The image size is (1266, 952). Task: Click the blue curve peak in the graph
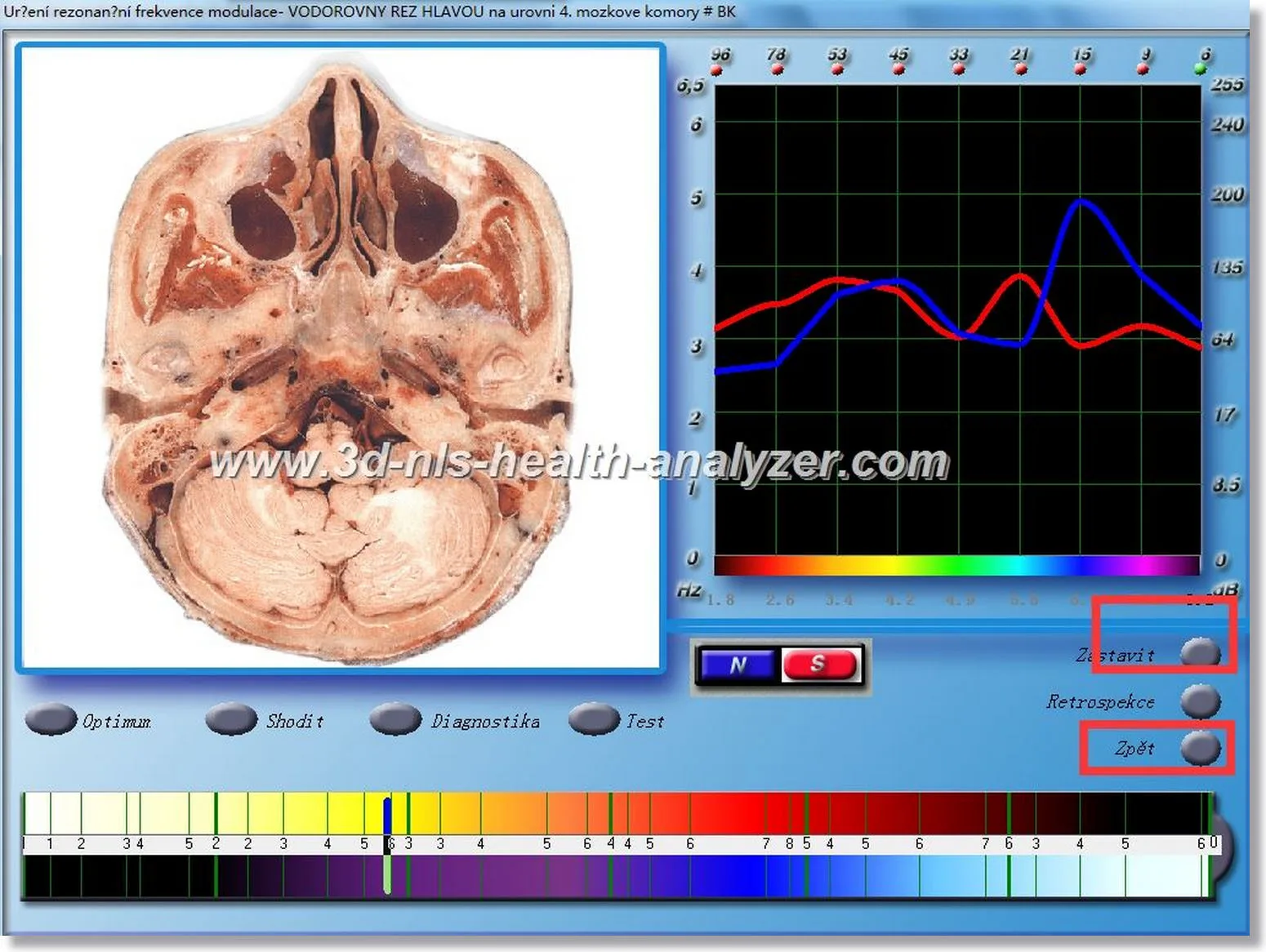[x=1081, y=201]
